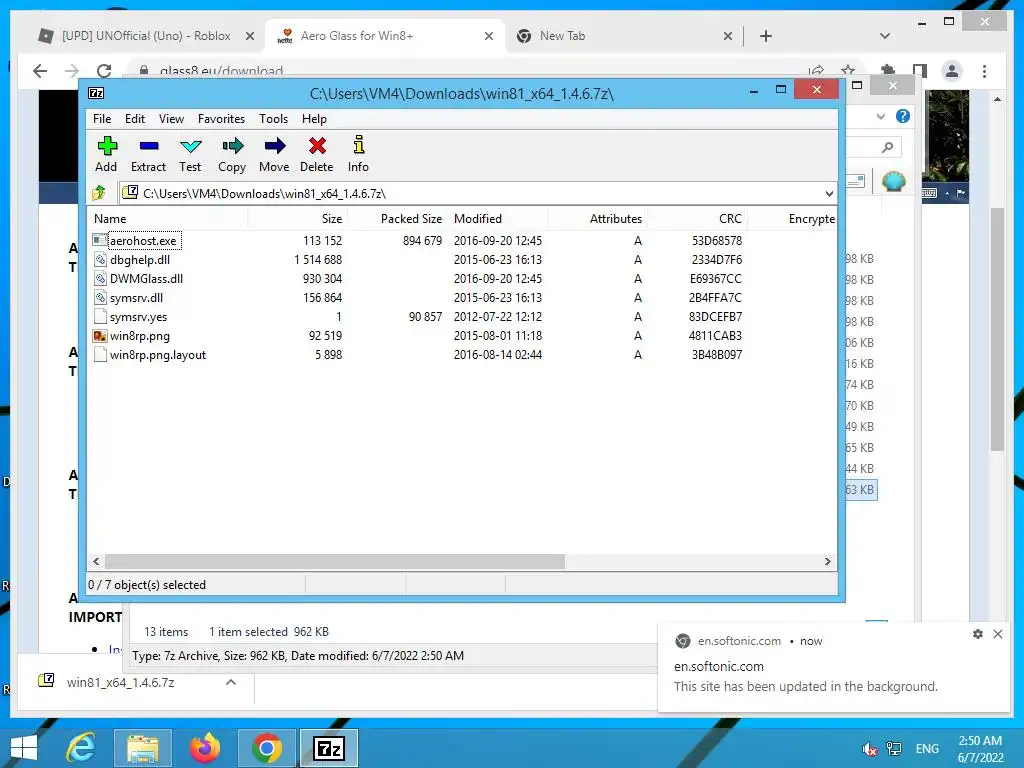The height and width of the screenshot is (768, 1024).
Task: Click the Add toolbar icon in 7-Zip
Action: [106, 154]
